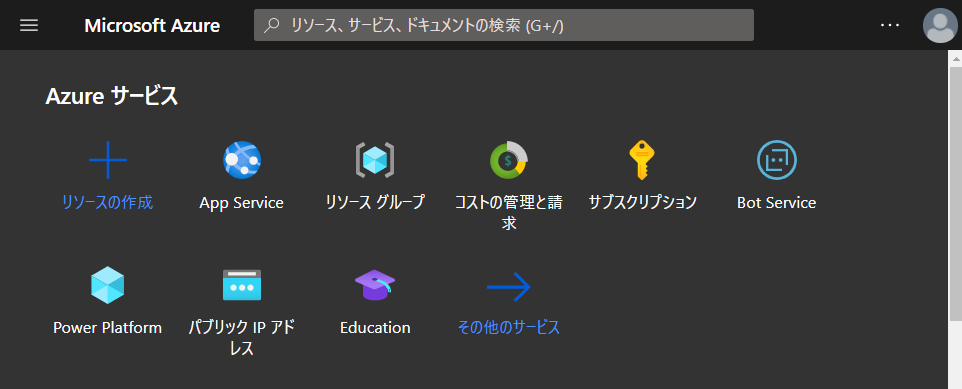Click the Education graduation cap icon
962x389 pixels.
(375, 285)
